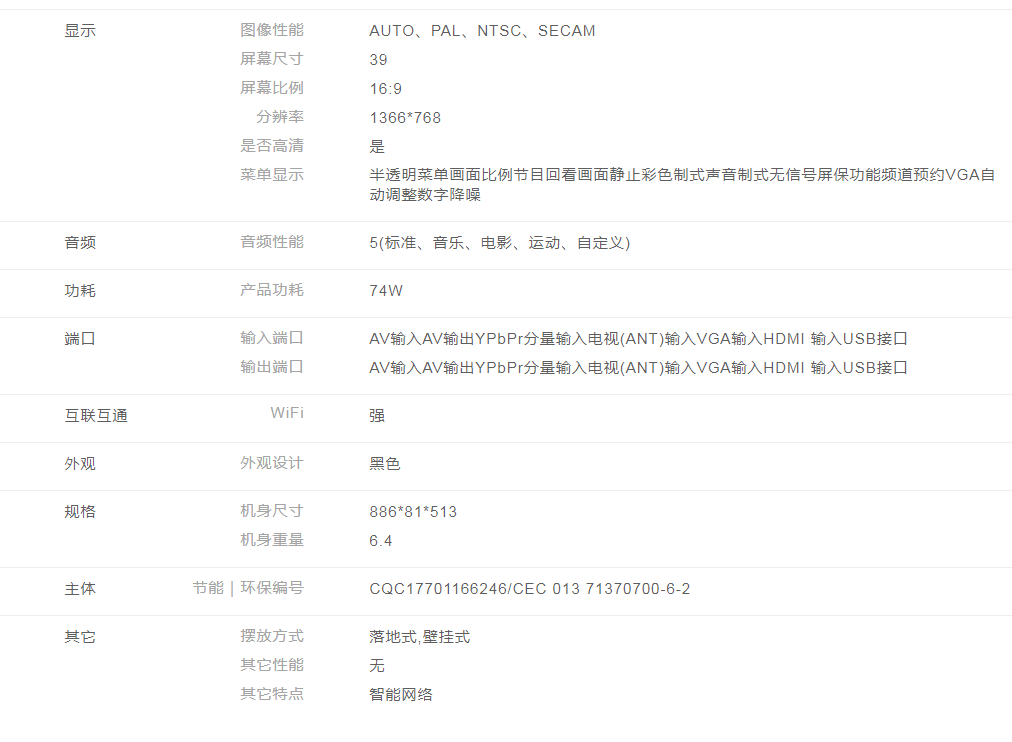Click the CQC17701166246 certification number

pos(439,589)
